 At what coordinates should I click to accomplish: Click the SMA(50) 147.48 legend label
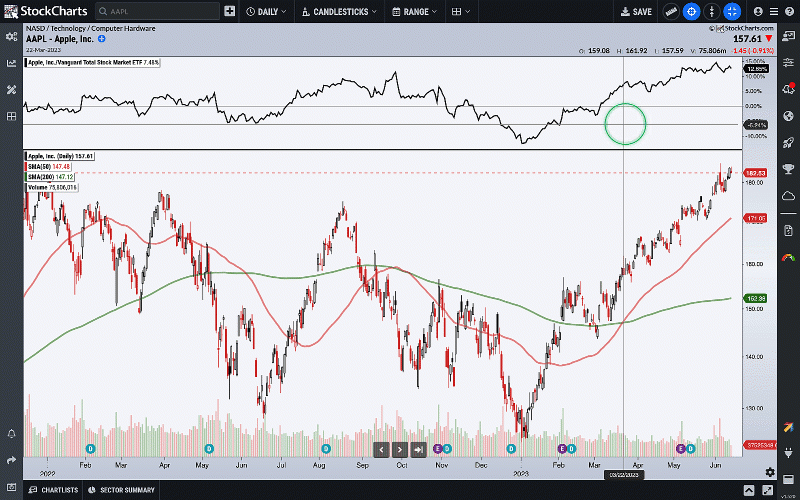point(49,167)
